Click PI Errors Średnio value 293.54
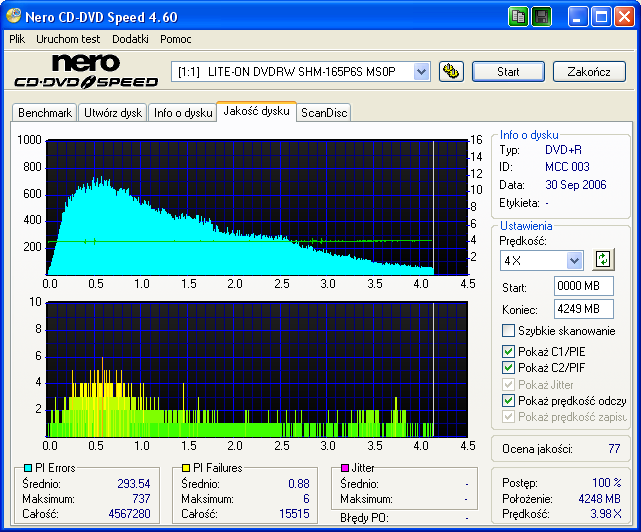The height and width of the screenshot is (532, 641). [134, 483]
